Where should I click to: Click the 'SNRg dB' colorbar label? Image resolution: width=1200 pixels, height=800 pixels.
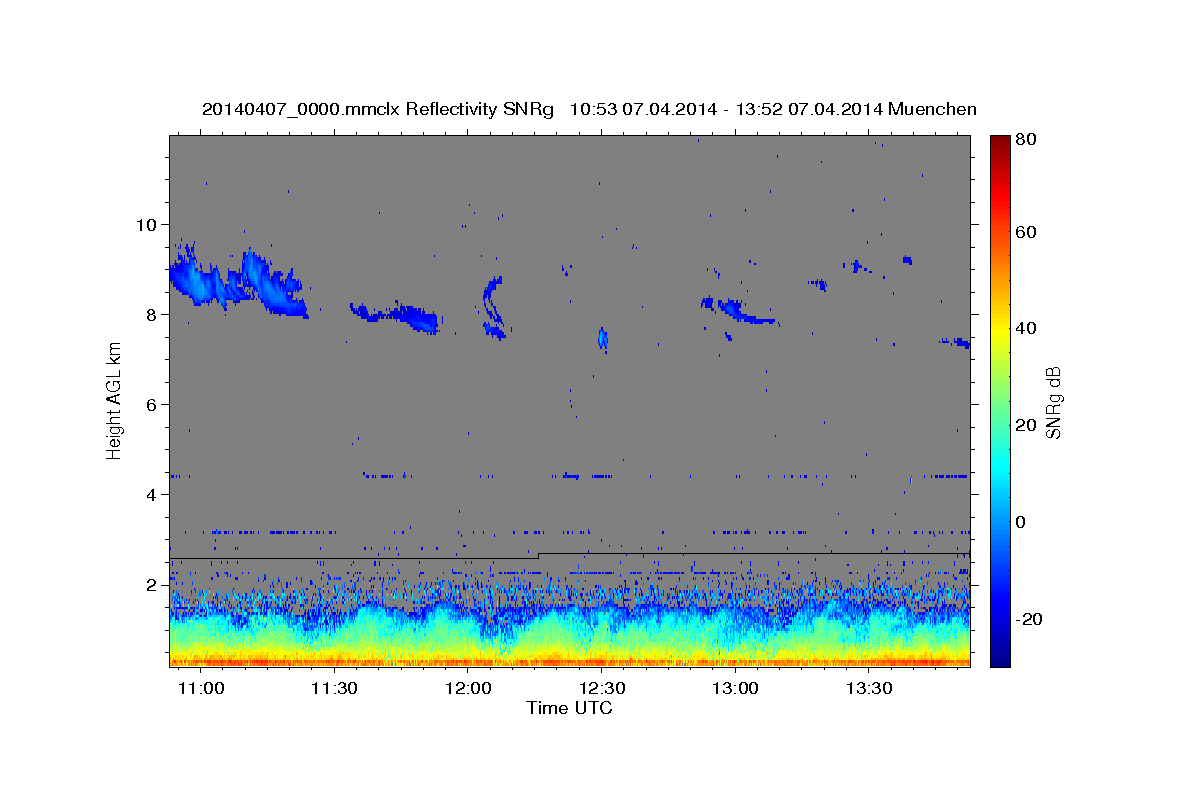pos(1053,402)
